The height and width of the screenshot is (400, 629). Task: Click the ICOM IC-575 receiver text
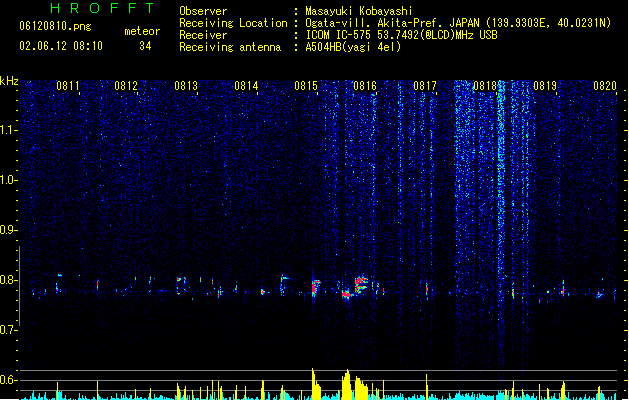[401, 35]
